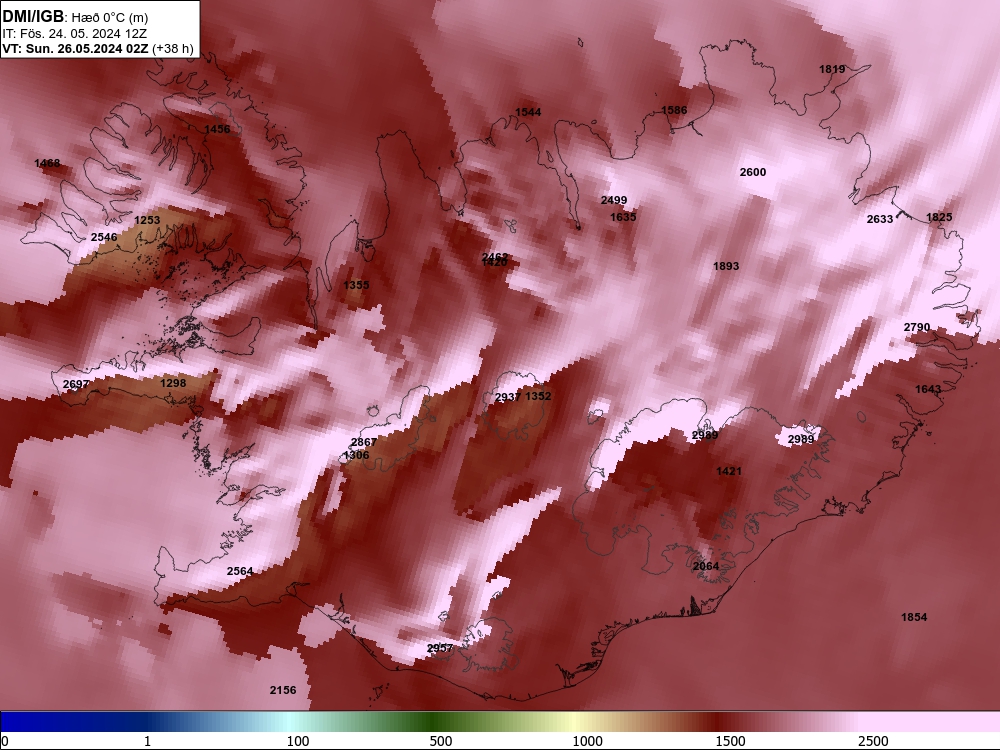
Task: Select the 2564 number
Action: point(240,571)
